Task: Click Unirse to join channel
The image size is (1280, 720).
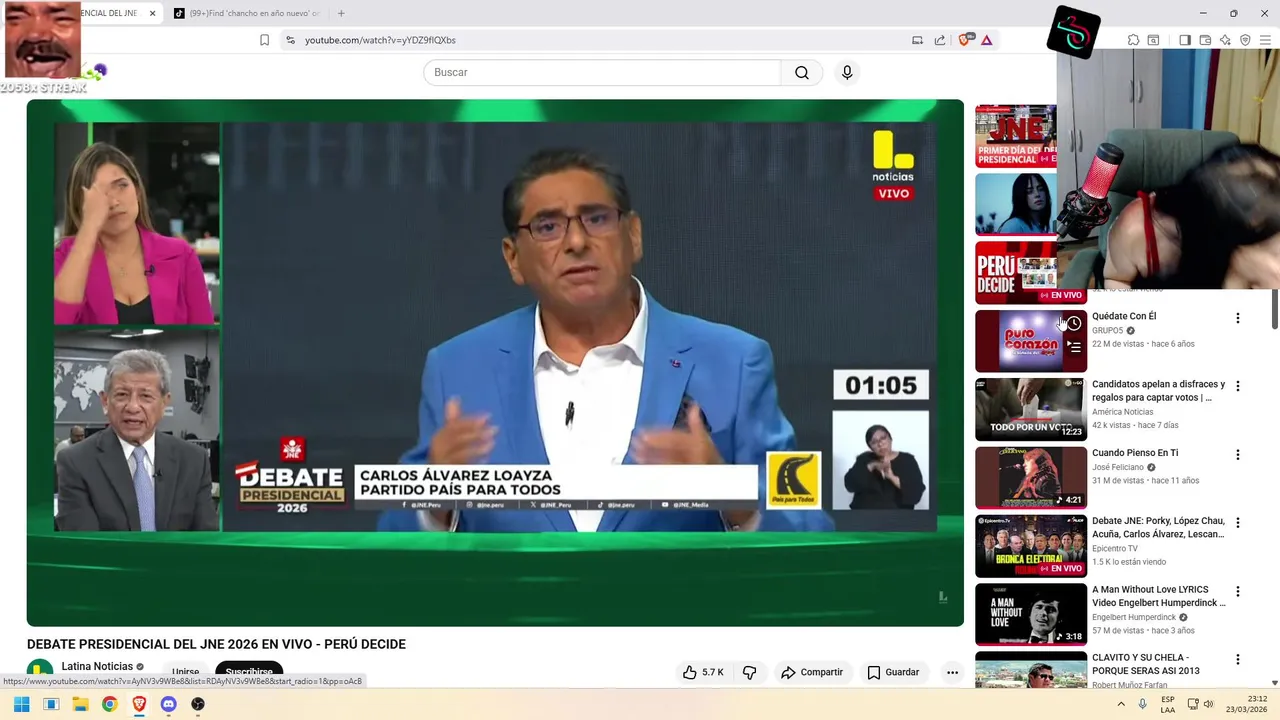Action: coord(186,672)
